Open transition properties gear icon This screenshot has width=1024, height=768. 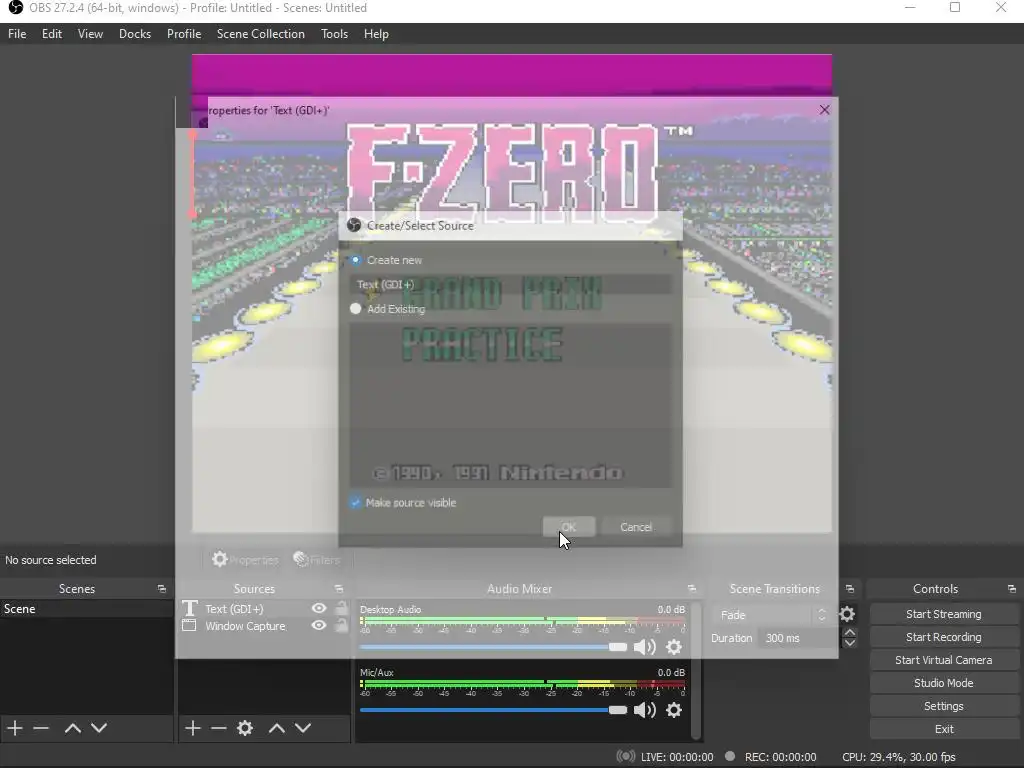[x=847, y=615]
